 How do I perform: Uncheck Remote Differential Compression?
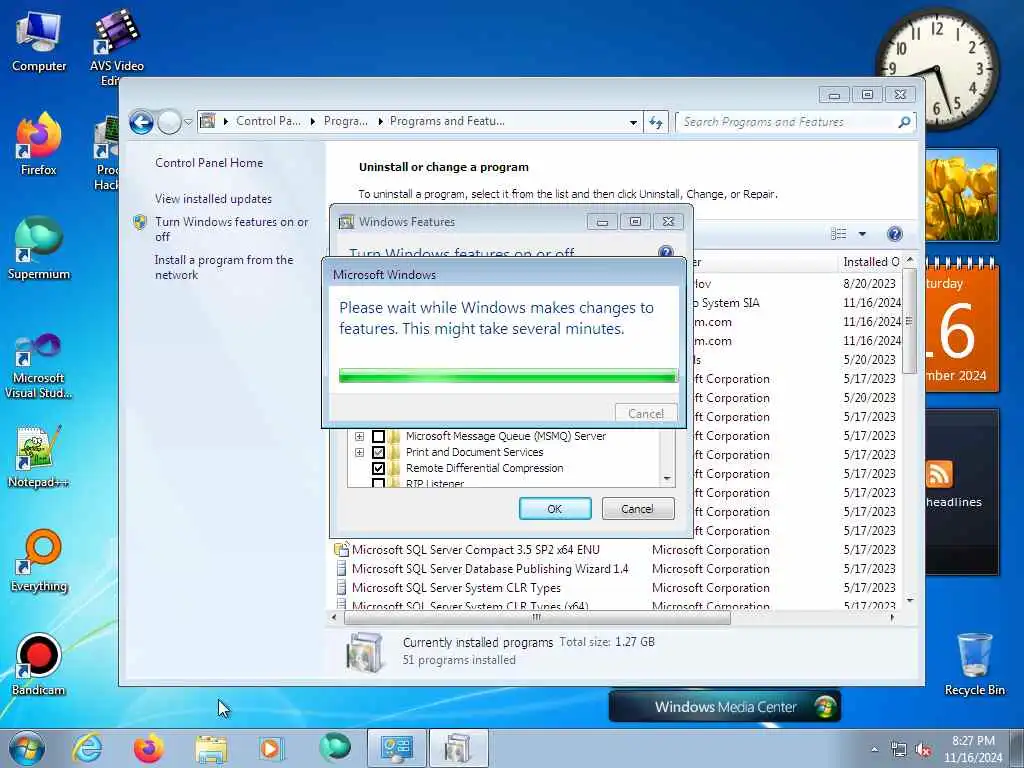(x=378, y=468)
